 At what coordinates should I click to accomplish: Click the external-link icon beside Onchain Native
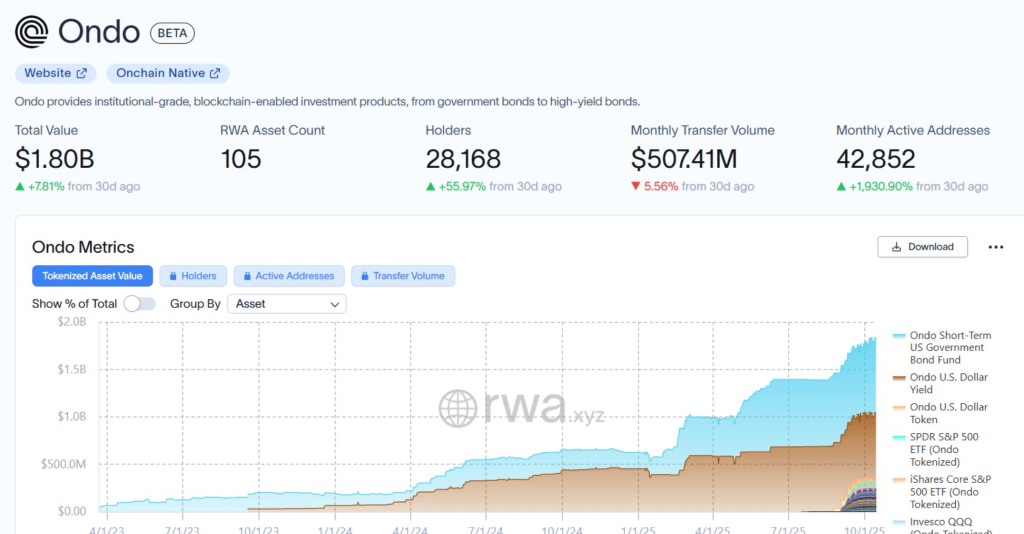tap(215, 73)
